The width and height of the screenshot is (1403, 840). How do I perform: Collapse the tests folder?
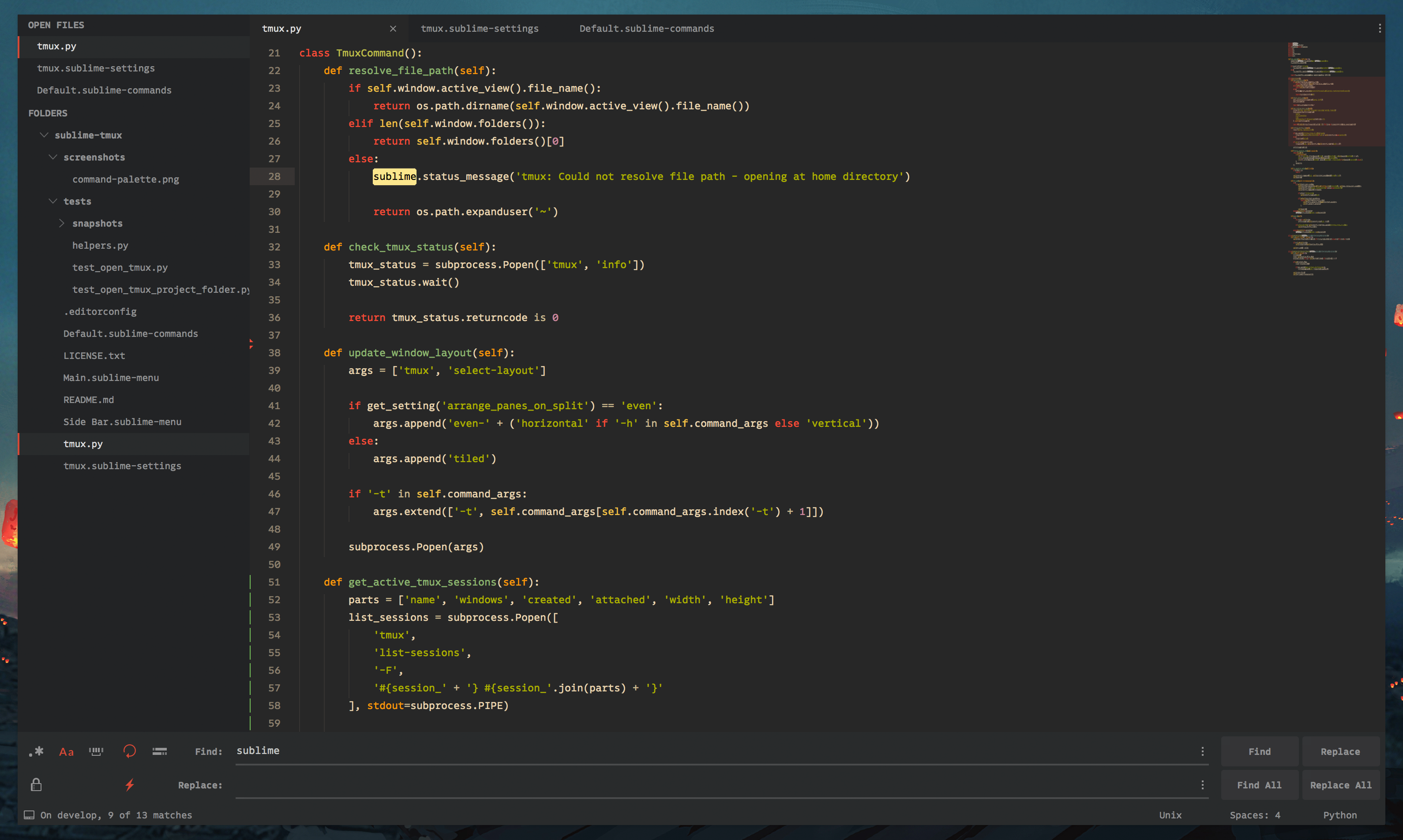coord(53,201)
